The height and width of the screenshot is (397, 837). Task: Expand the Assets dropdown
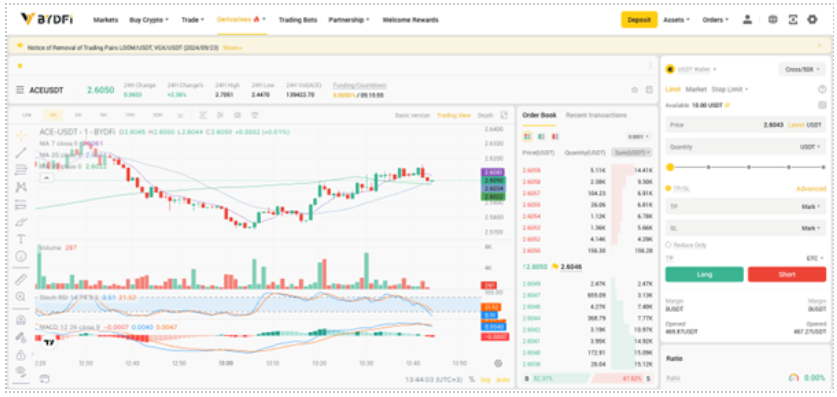coord(676,20)
